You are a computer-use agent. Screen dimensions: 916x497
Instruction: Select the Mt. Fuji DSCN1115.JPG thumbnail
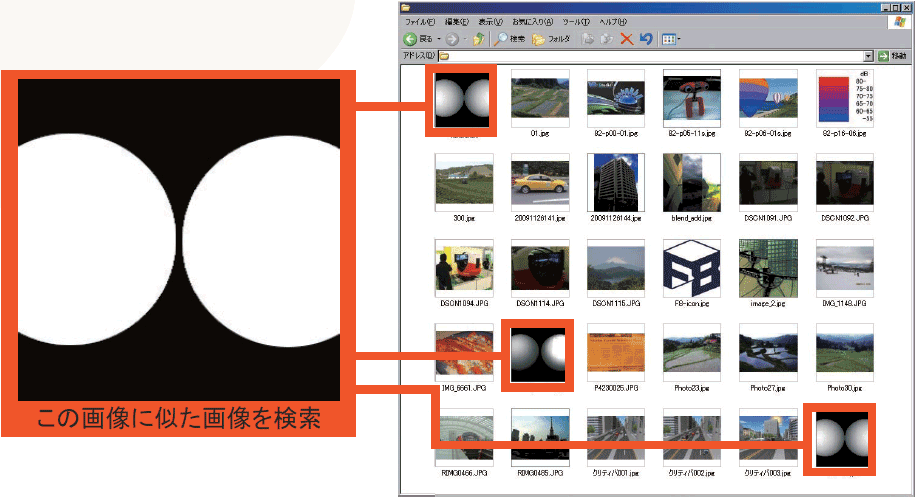616,268
